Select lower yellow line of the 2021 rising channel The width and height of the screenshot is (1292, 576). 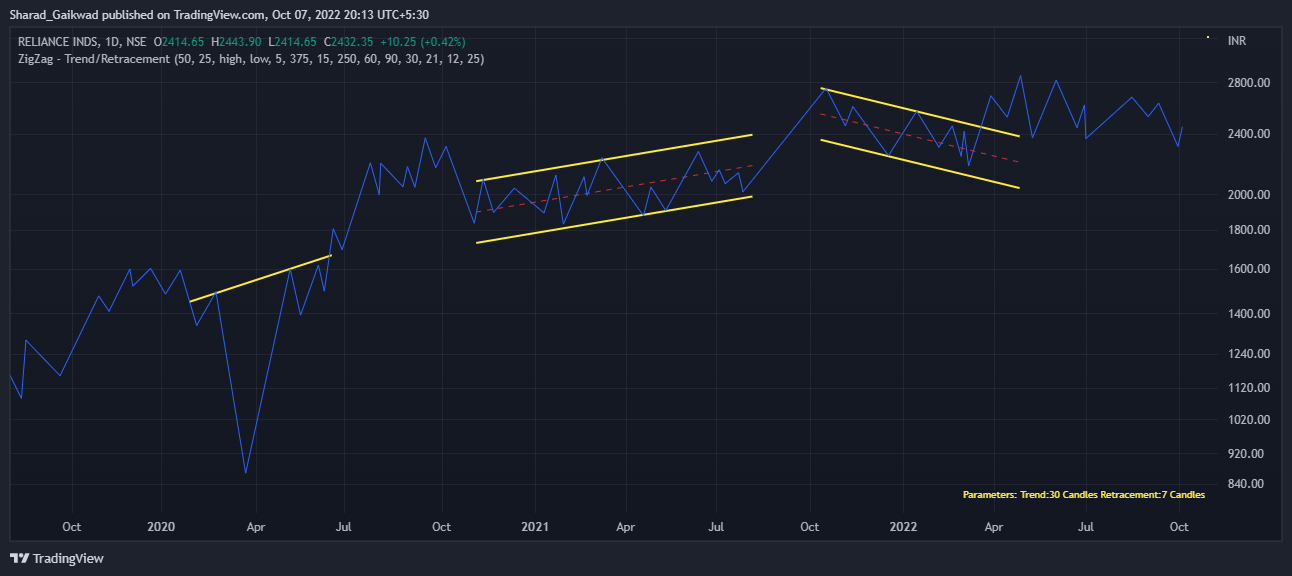614,219
